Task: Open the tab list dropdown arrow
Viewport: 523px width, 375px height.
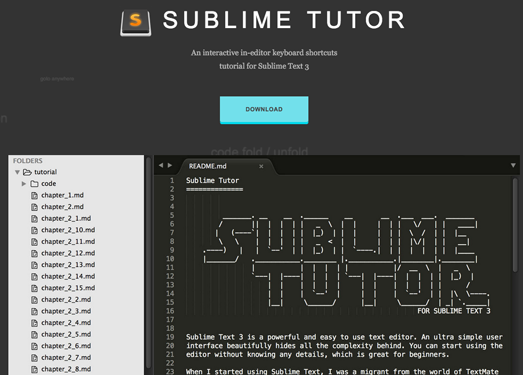Action: (513, 165)
